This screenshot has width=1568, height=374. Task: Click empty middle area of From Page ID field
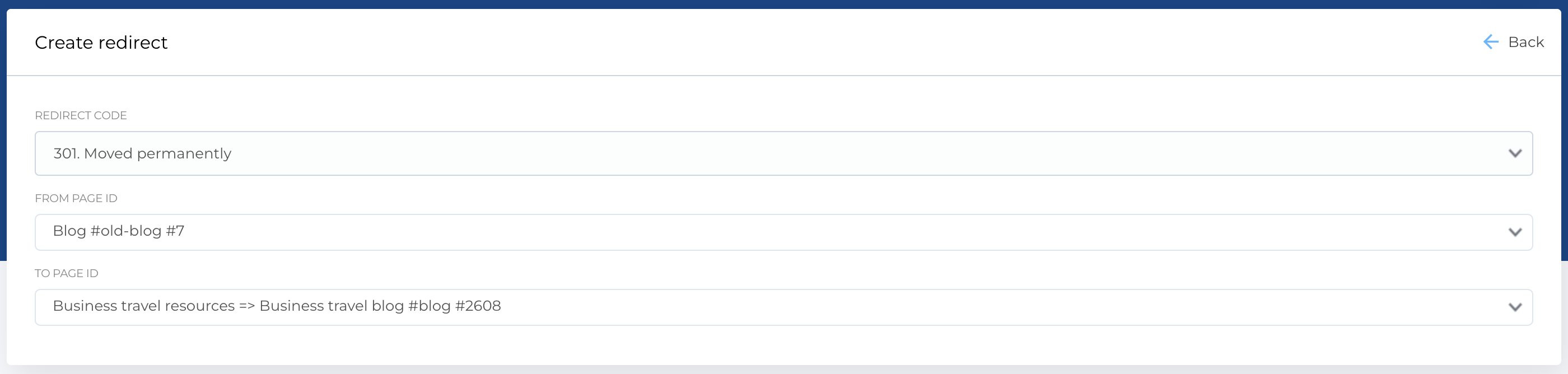[852, 232]
